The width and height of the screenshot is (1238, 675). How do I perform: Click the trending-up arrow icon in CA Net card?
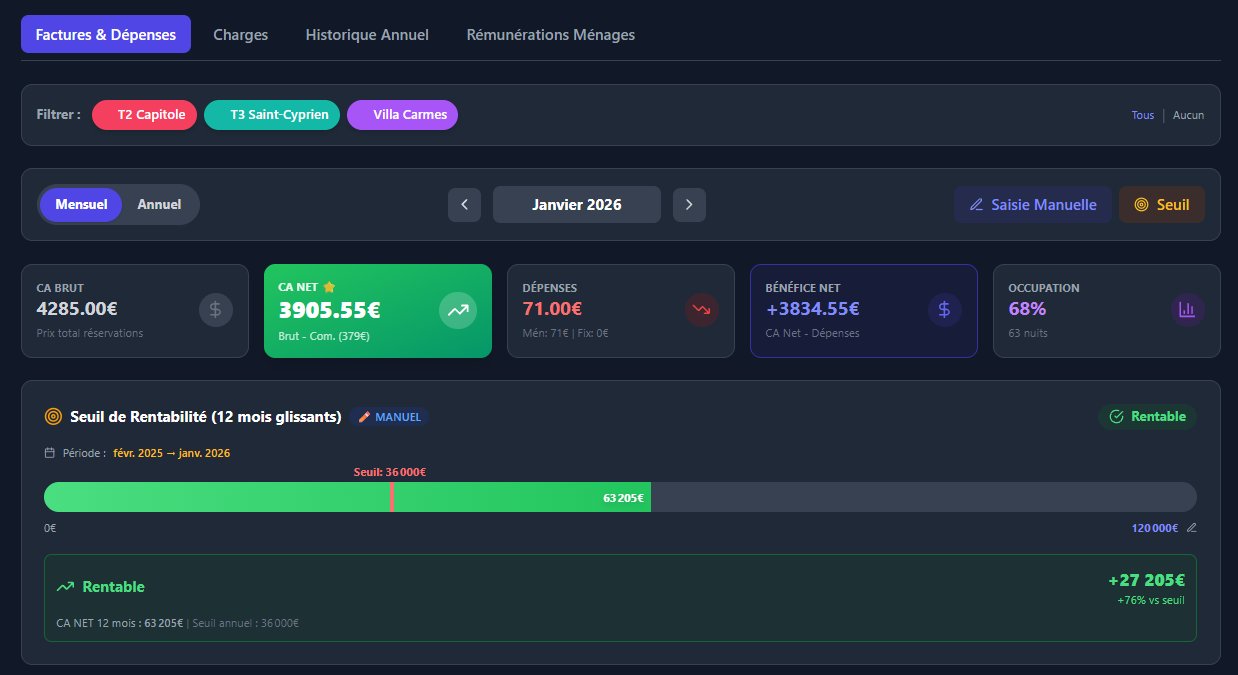pos(458,310)
